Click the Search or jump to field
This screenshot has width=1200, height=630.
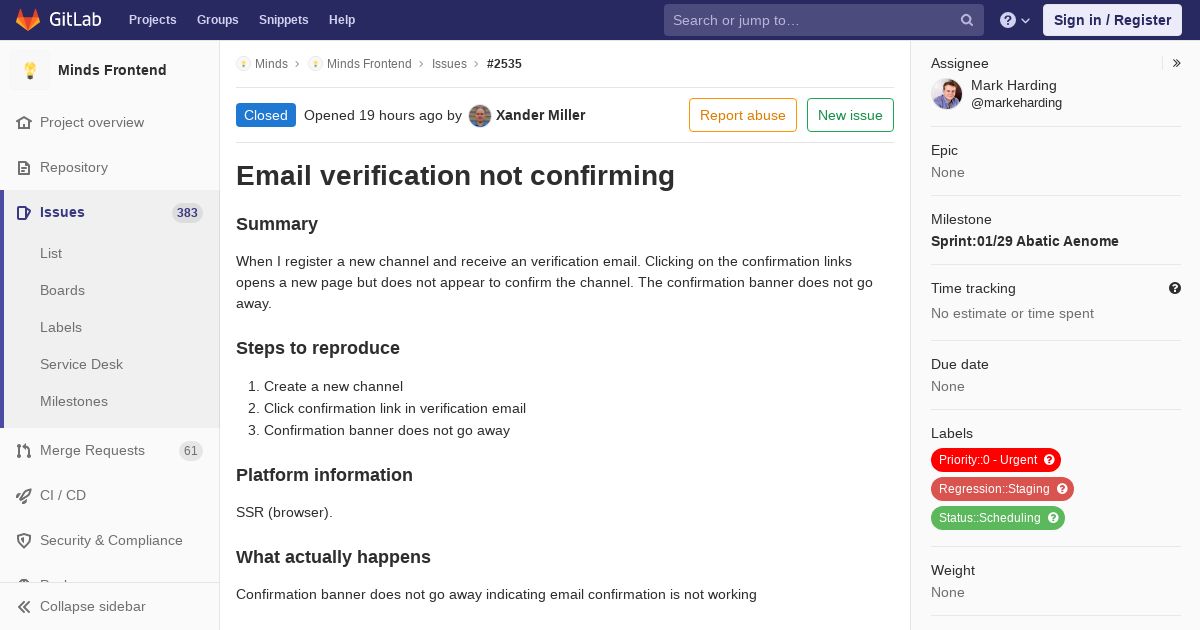coord(810,20)
